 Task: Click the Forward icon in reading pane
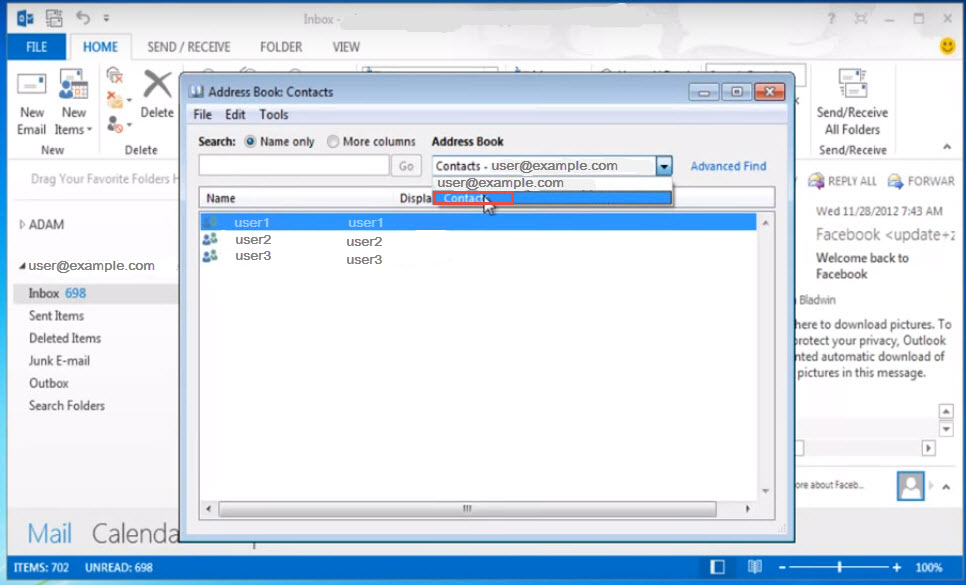pyautogui.click(x=895, y=181)
